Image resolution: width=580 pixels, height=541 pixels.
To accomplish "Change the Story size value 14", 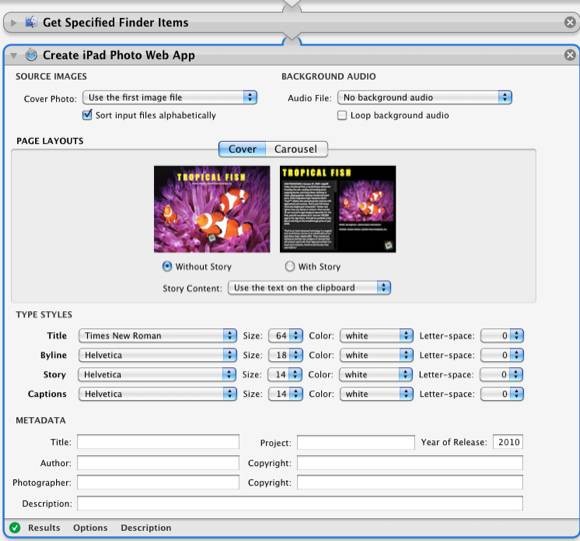I will pos(285,375).
